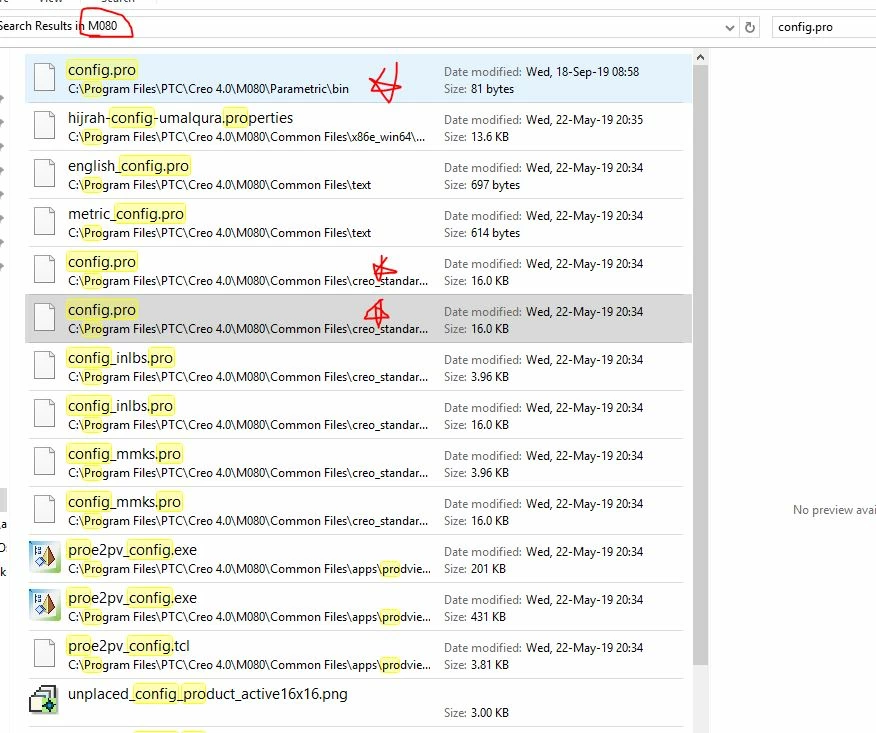Select the english_config.pro file name

tap(128, 166)
